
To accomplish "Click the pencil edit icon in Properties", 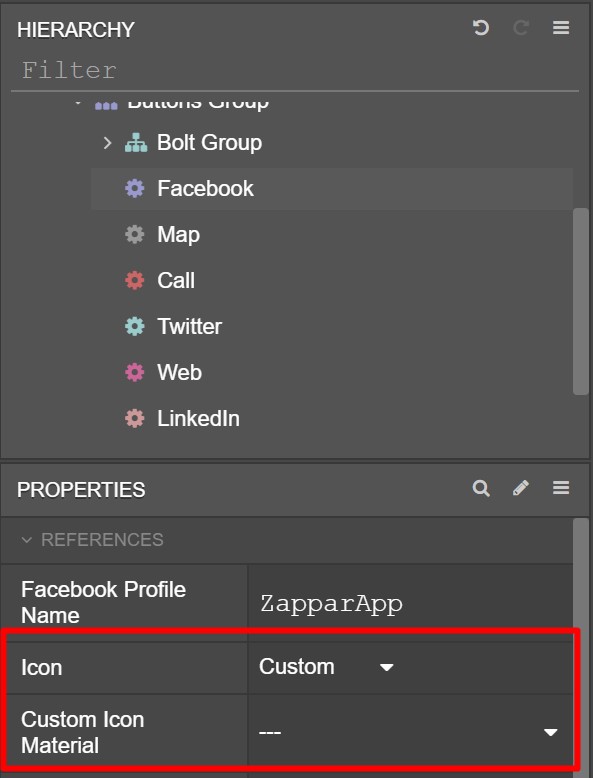I will pyautogui.click(x=521, y=488).
